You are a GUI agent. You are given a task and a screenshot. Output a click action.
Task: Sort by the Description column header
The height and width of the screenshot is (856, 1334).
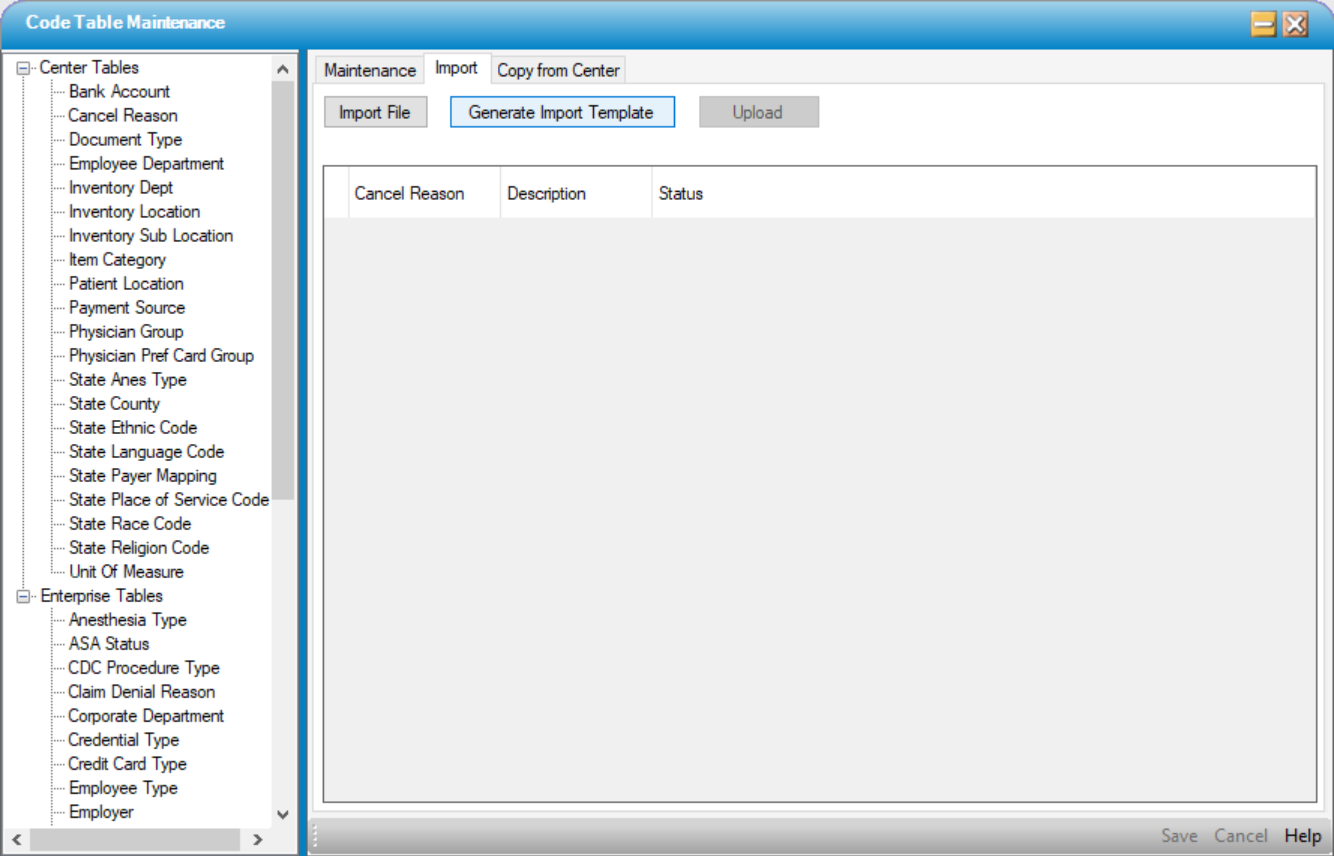click(x=546, y=194)
